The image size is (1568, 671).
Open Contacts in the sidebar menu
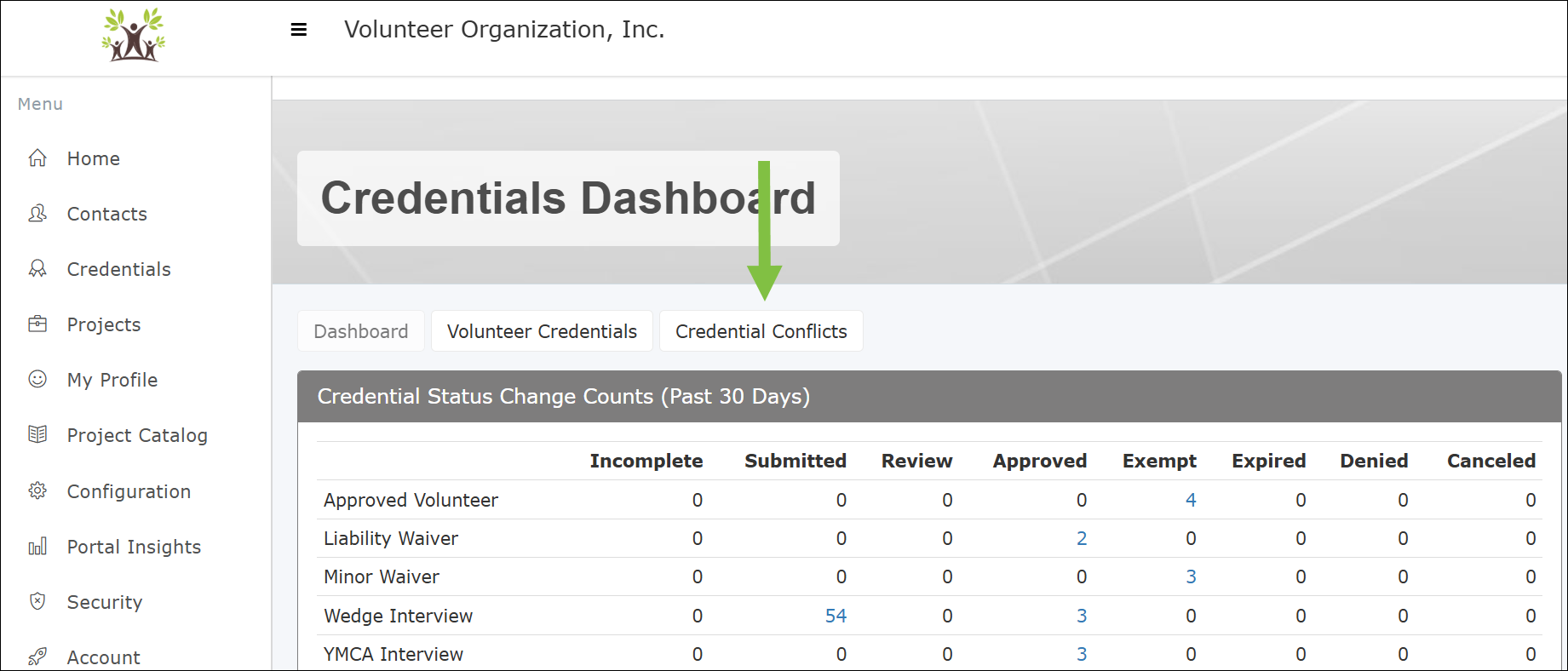(x=107, y=214)
